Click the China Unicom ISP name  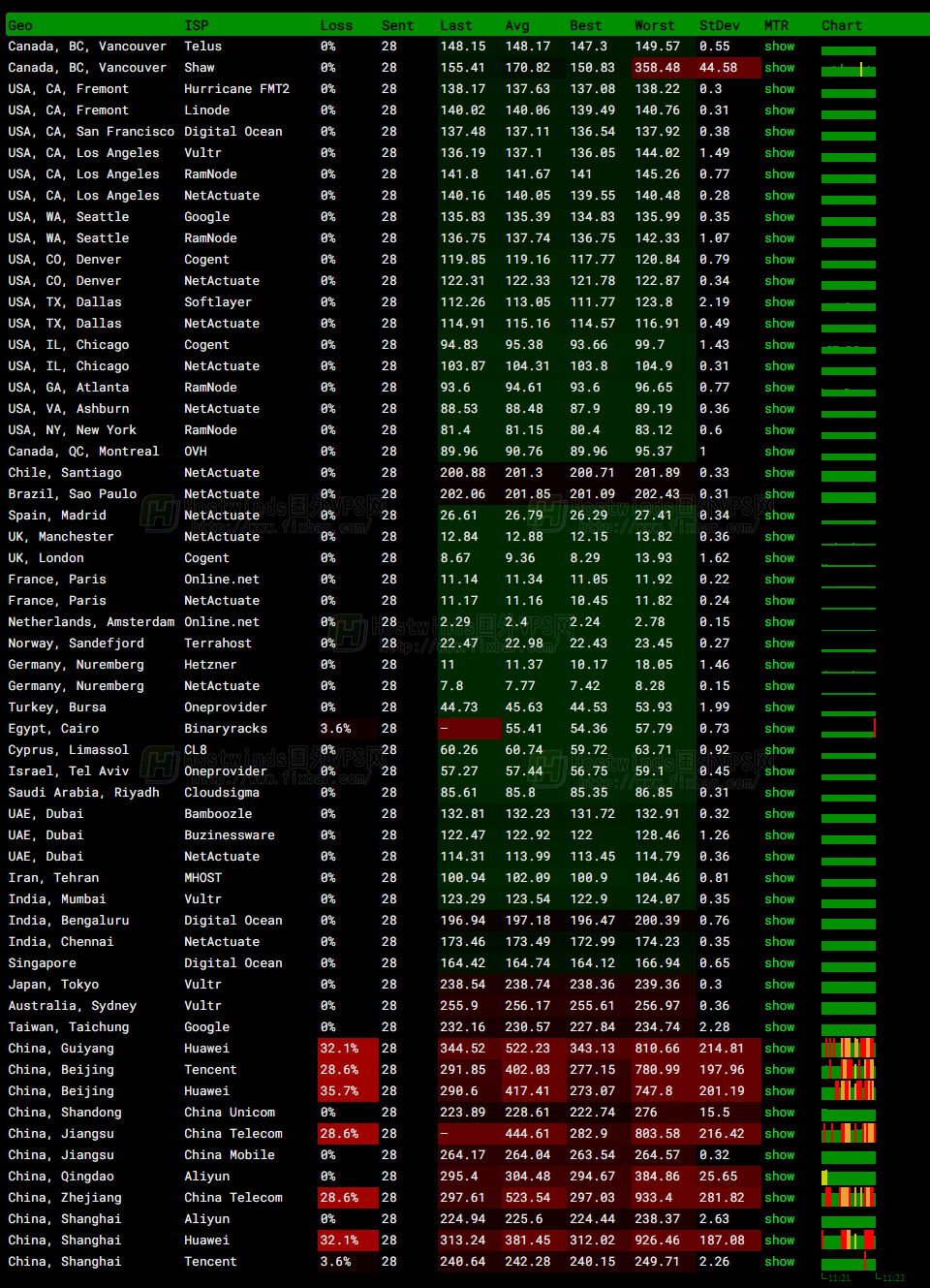[230, 1113]
